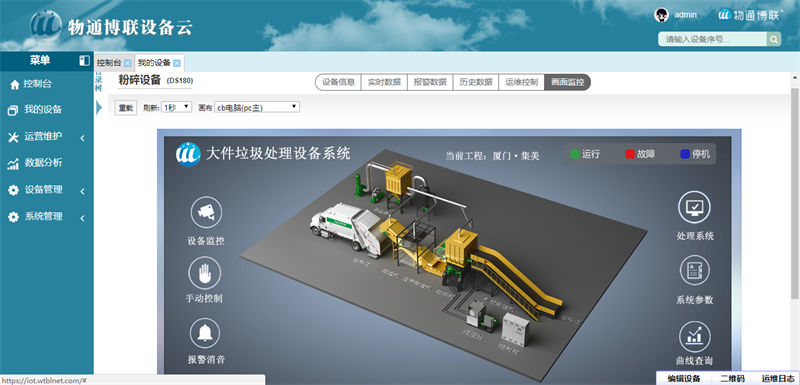Click the search magnifier icon
The height and width of the screenshot is (385, 800).
[774, 39]
